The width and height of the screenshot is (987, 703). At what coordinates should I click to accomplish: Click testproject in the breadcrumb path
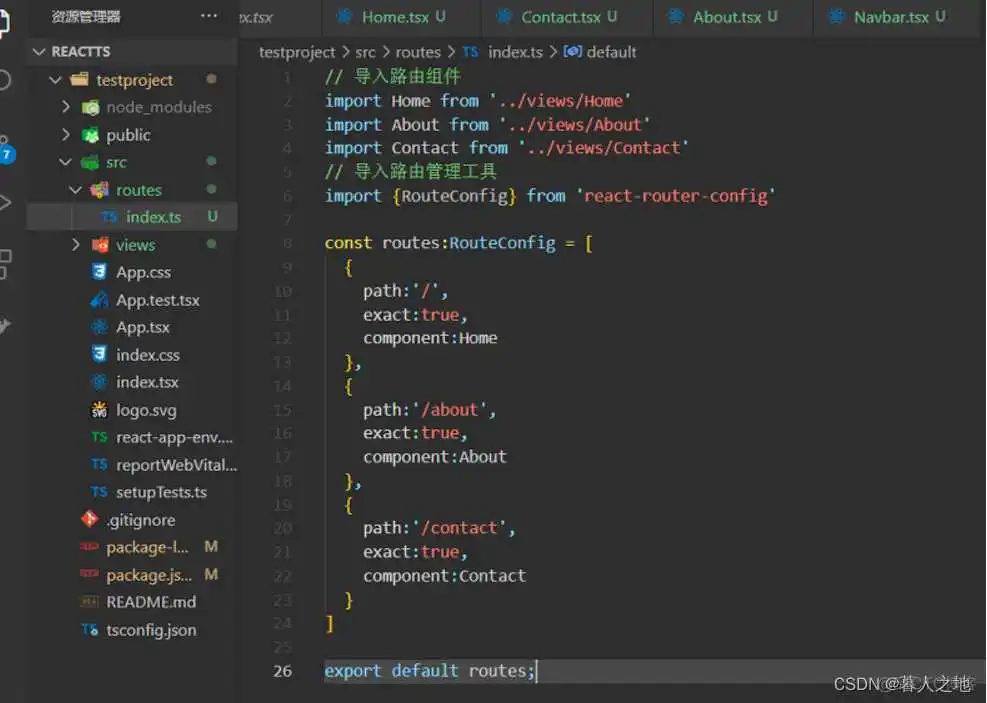click(x=296, y=52)
